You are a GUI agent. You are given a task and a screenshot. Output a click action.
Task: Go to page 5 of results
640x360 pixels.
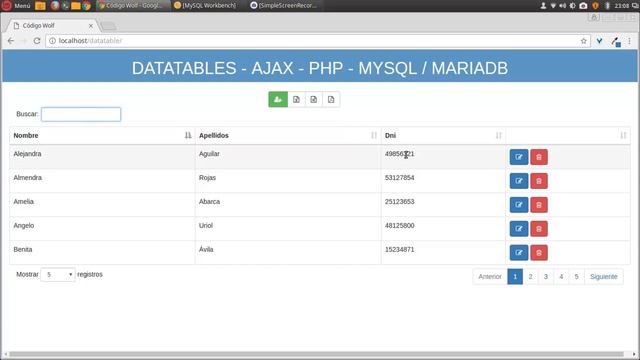pyautogui.click(x=576, y=277)
